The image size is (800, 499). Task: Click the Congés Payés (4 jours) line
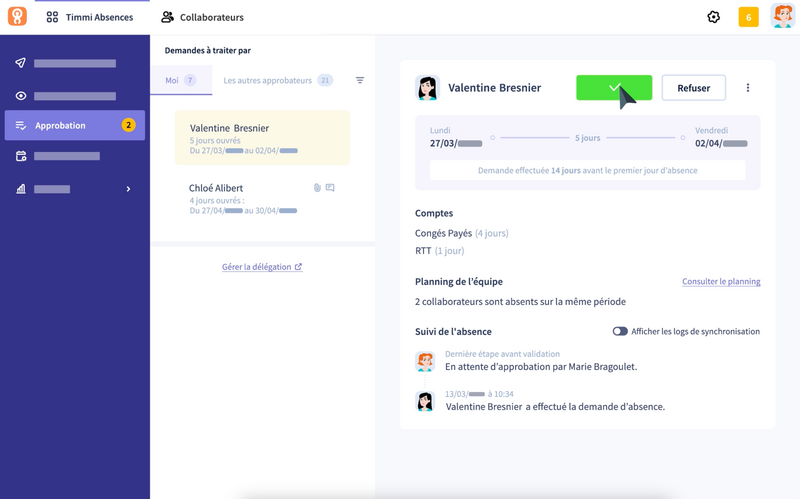[x=461, y=233]
